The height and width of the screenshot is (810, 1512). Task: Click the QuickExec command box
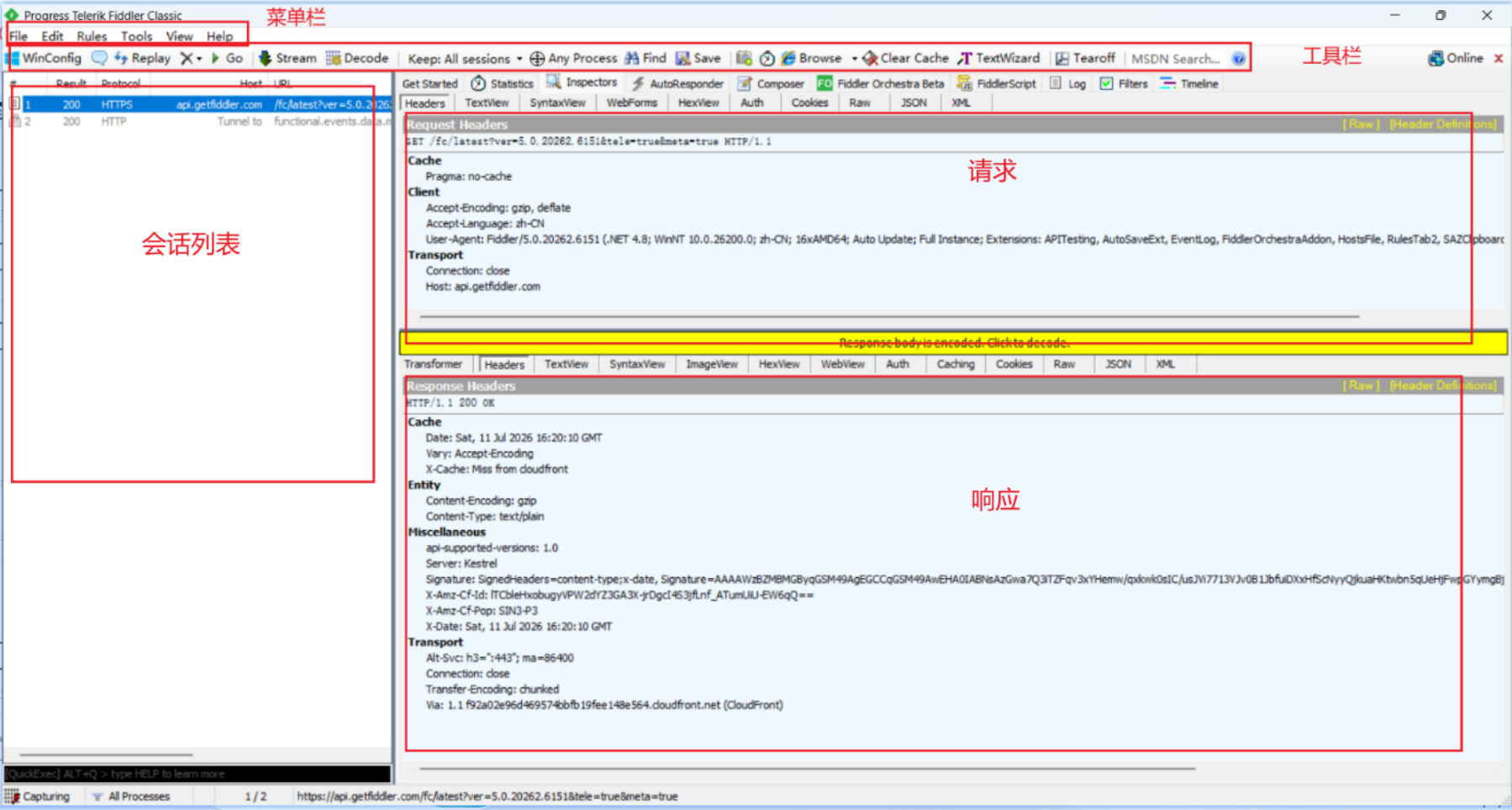click(x=198, y=774)
